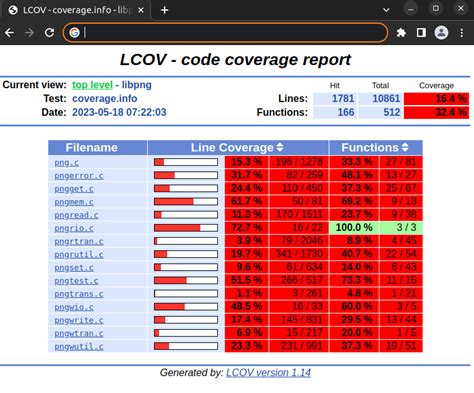474x393 pixels.
Task: Open pngget.c coverage file
Action: pos(74,189)
